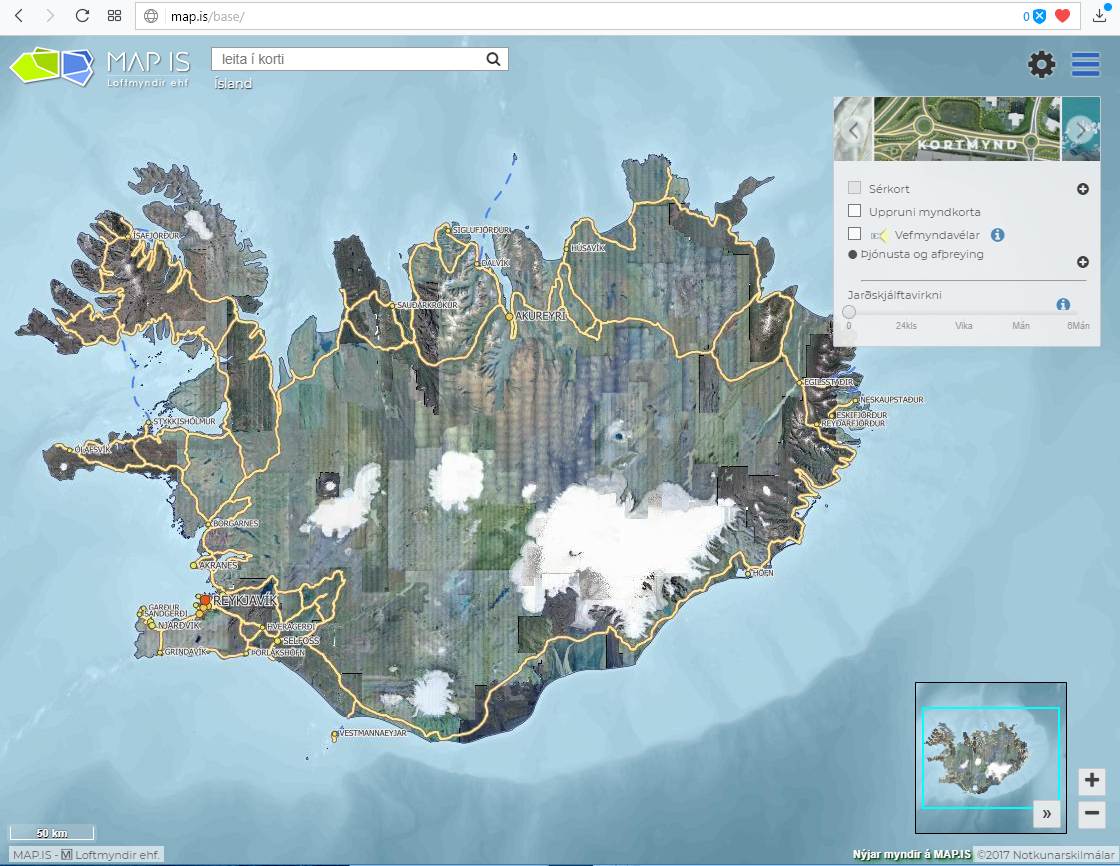1120x866 pixels.
Task: Expand the Sérkort section with plus
Action: point(1082,189)
